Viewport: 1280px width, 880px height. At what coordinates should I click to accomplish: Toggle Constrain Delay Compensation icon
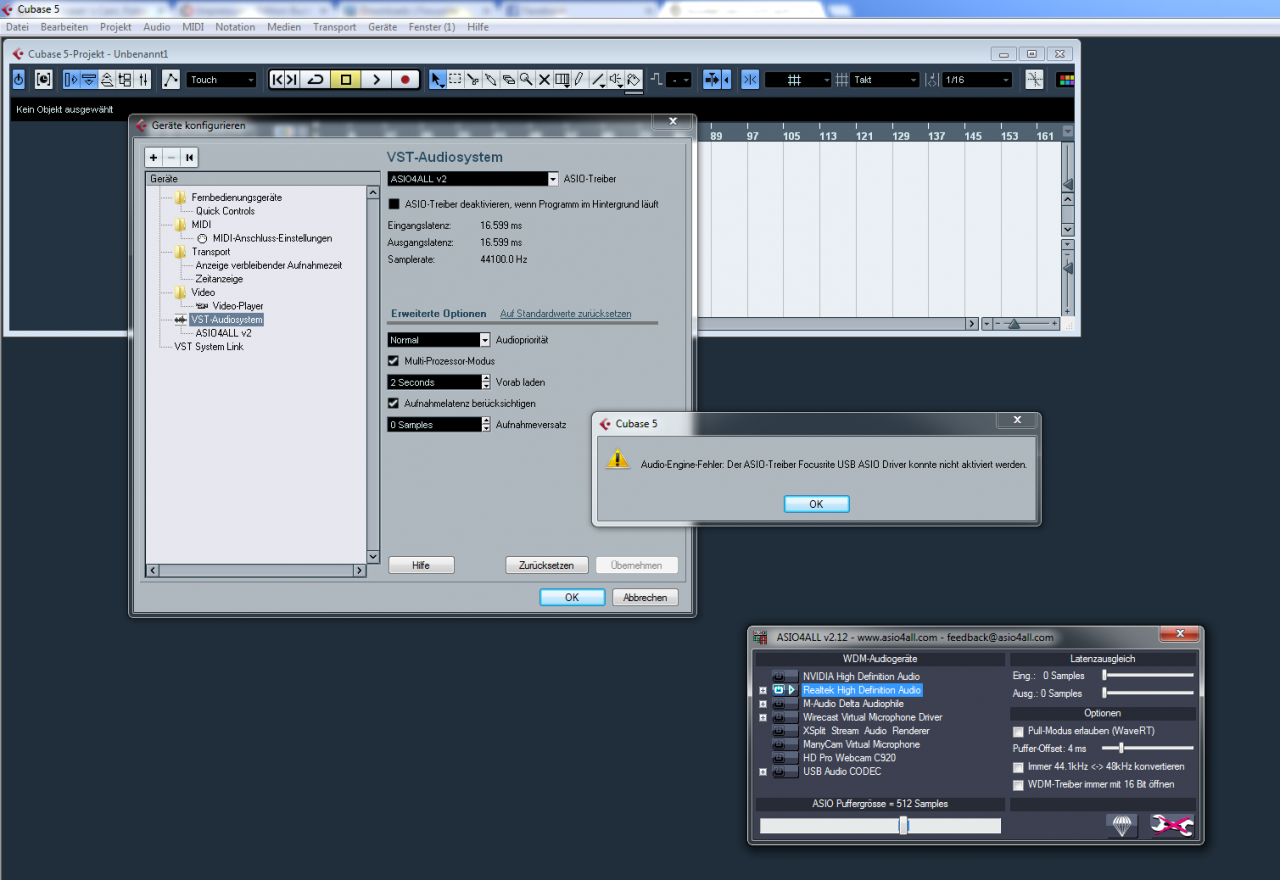(x=43, y=79)
